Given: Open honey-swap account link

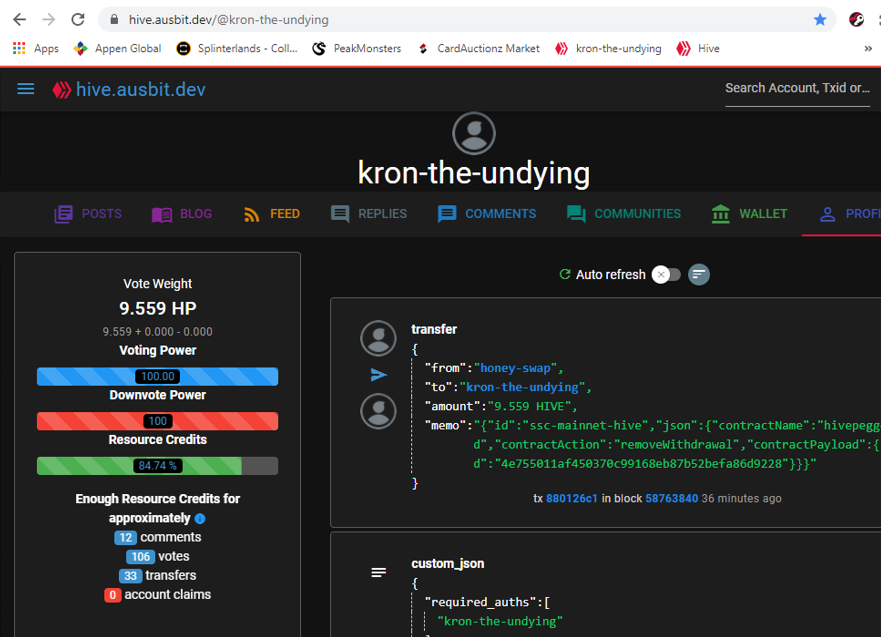Looking at the screenshot, I should 515,368.
